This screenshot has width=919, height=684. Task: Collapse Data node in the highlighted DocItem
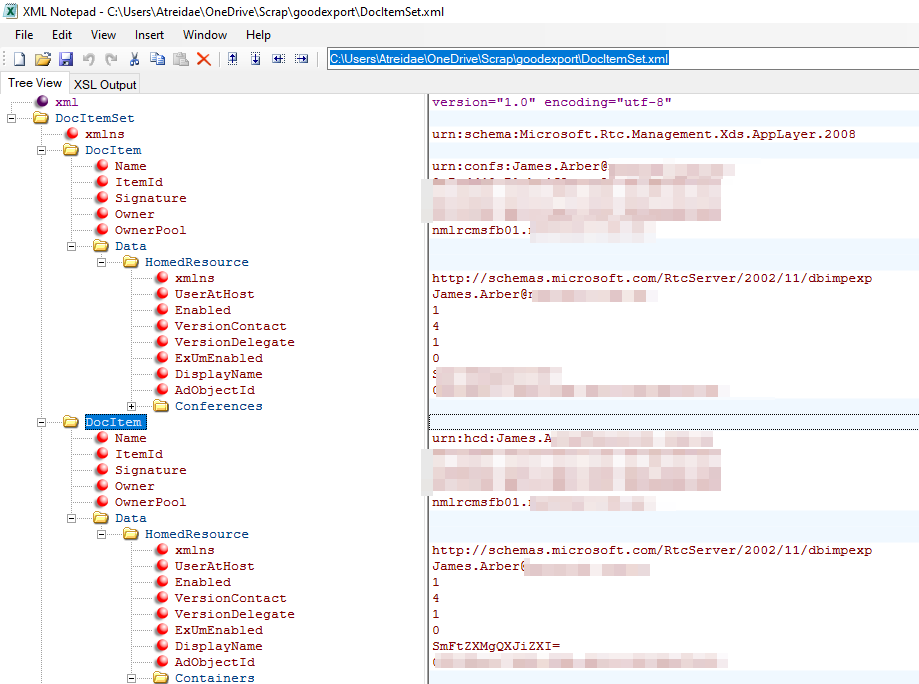coord(72,518)
